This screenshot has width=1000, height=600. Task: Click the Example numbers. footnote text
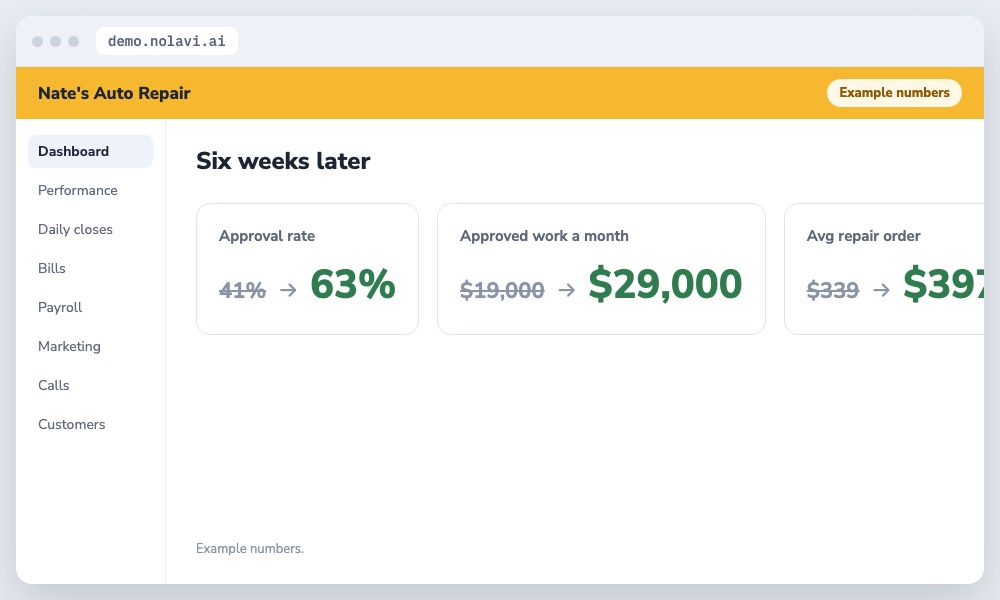pos(249,548)
